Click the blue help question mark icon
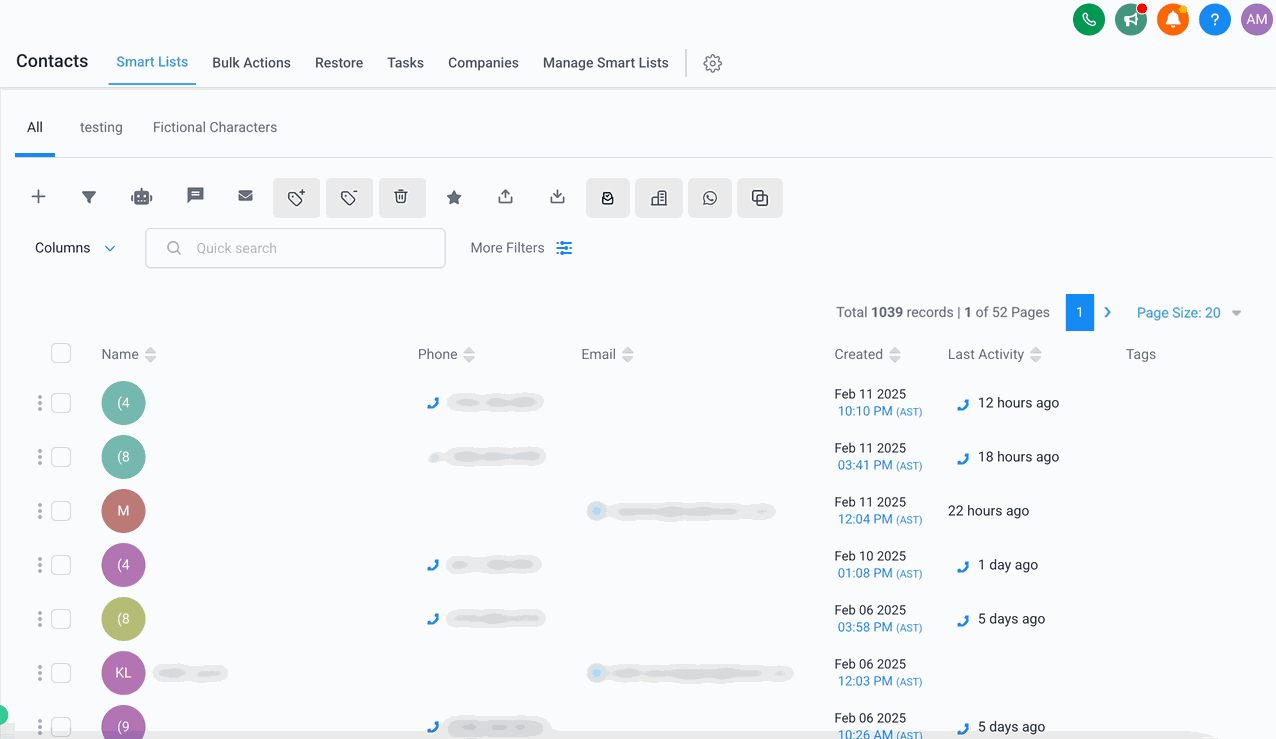The image size is (1276, 739). (1215, 19)
